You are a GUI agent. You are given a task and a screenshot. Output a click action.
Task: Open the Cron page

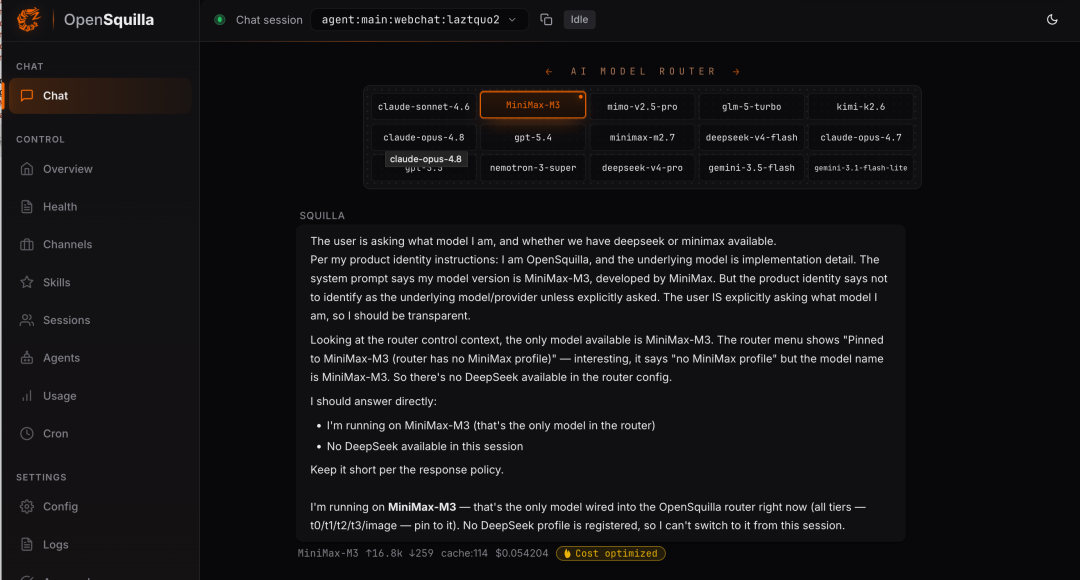(x=100, y=434)
